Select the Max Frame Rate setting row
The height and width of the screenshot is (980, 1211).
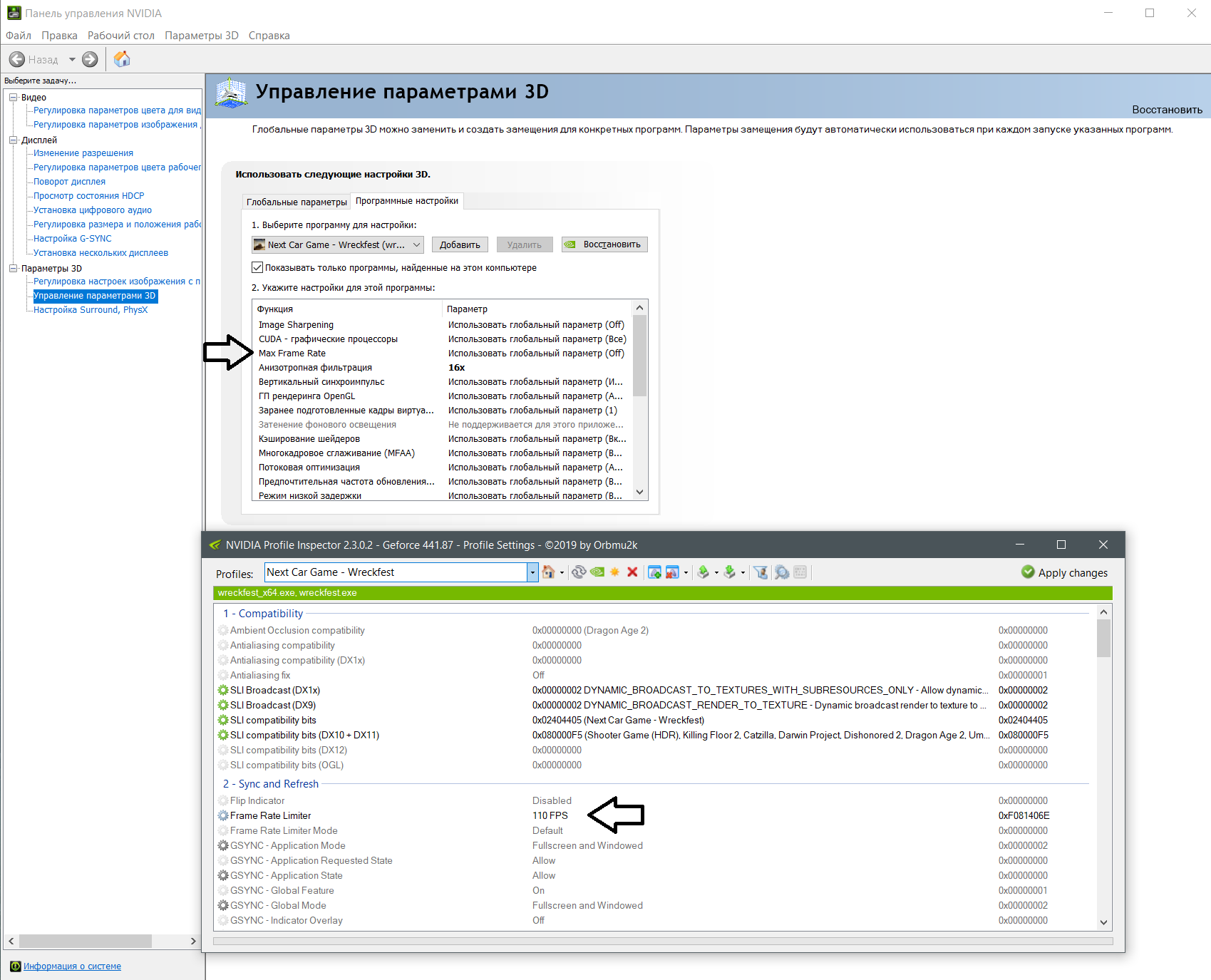click(442, 354)
